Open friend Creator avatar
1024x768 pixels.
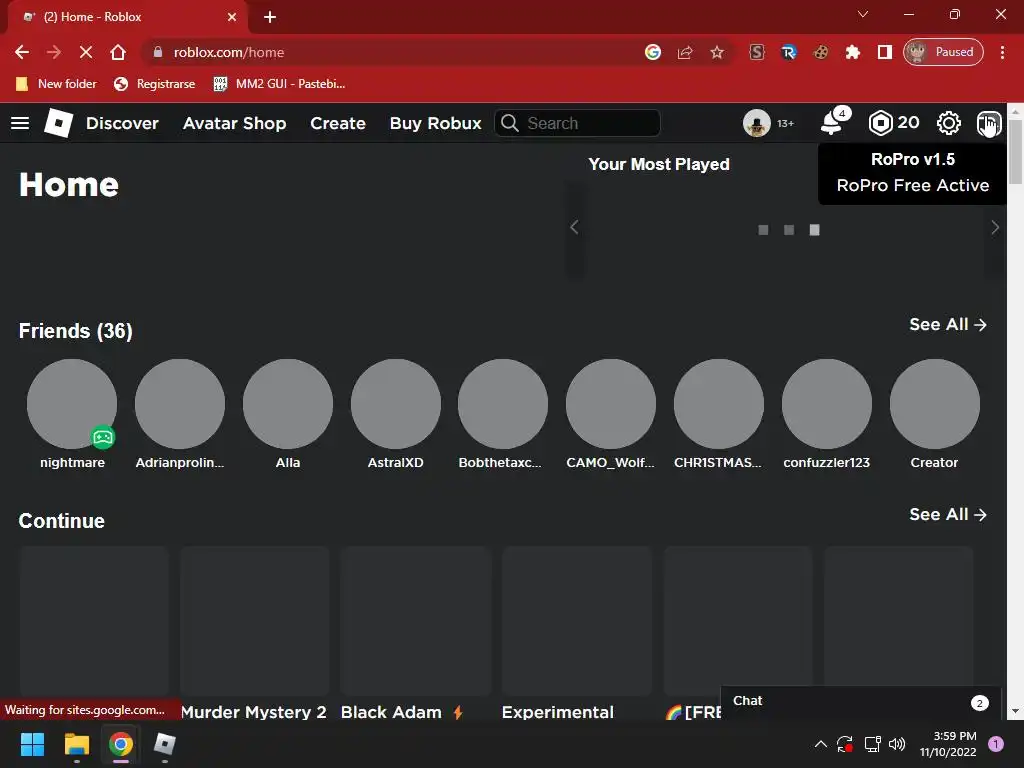(x=935, y=404)
